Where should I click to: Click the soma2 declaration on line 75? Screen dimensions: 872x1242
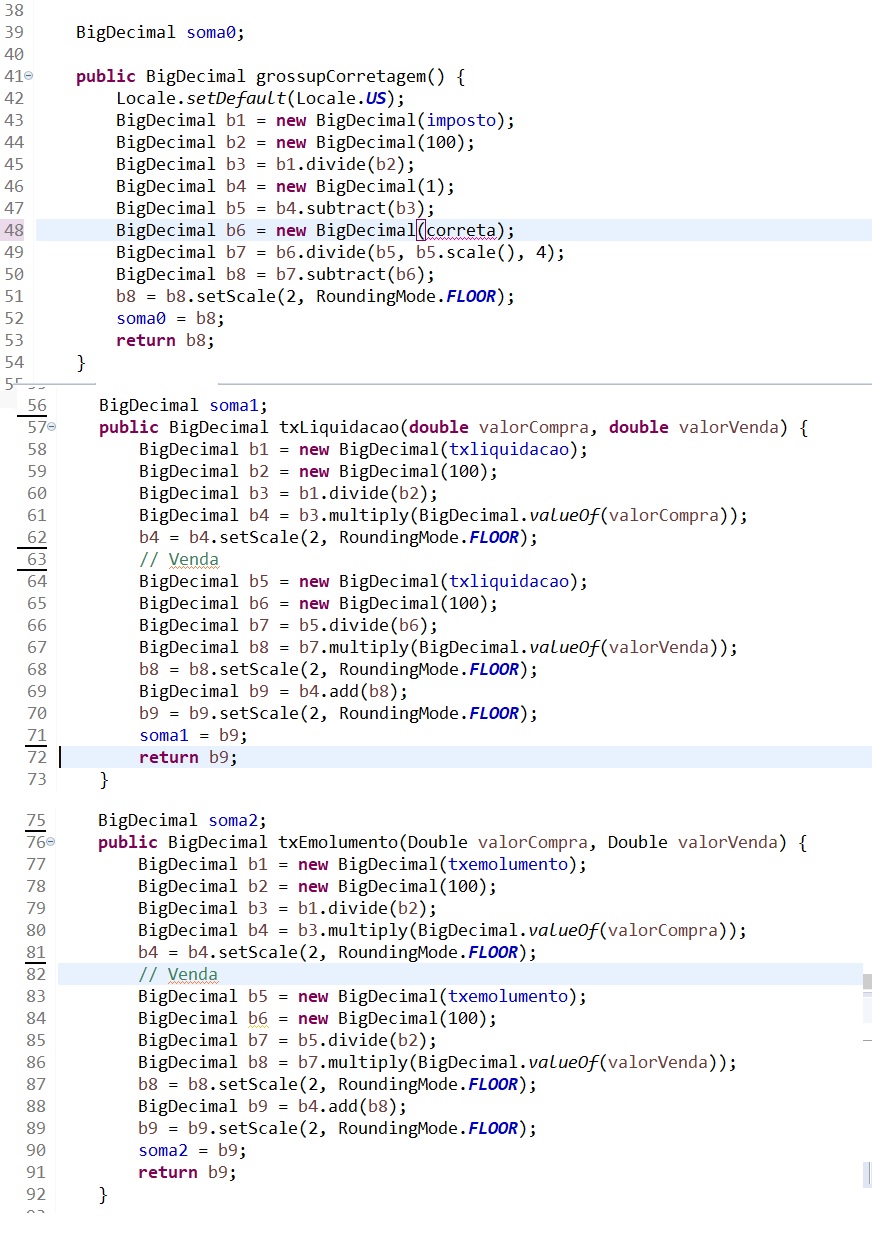pyautogui.click(x=183, y=820)
